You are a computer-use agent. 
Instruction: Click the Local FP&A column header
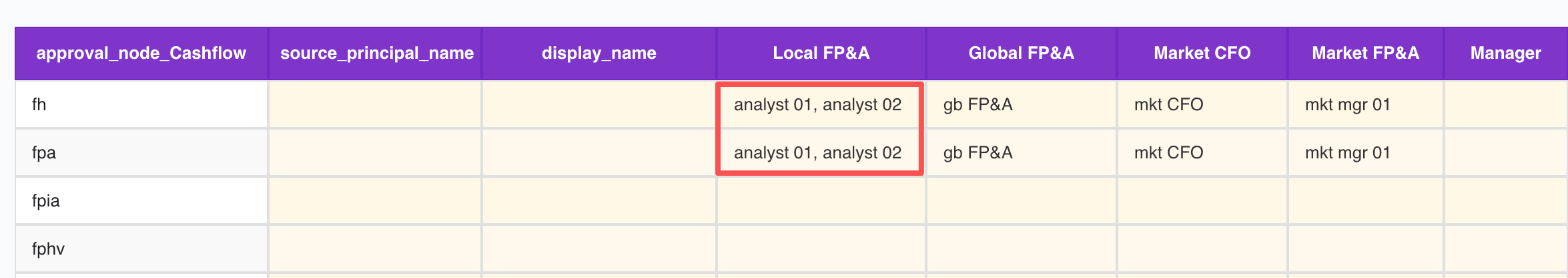821,53
